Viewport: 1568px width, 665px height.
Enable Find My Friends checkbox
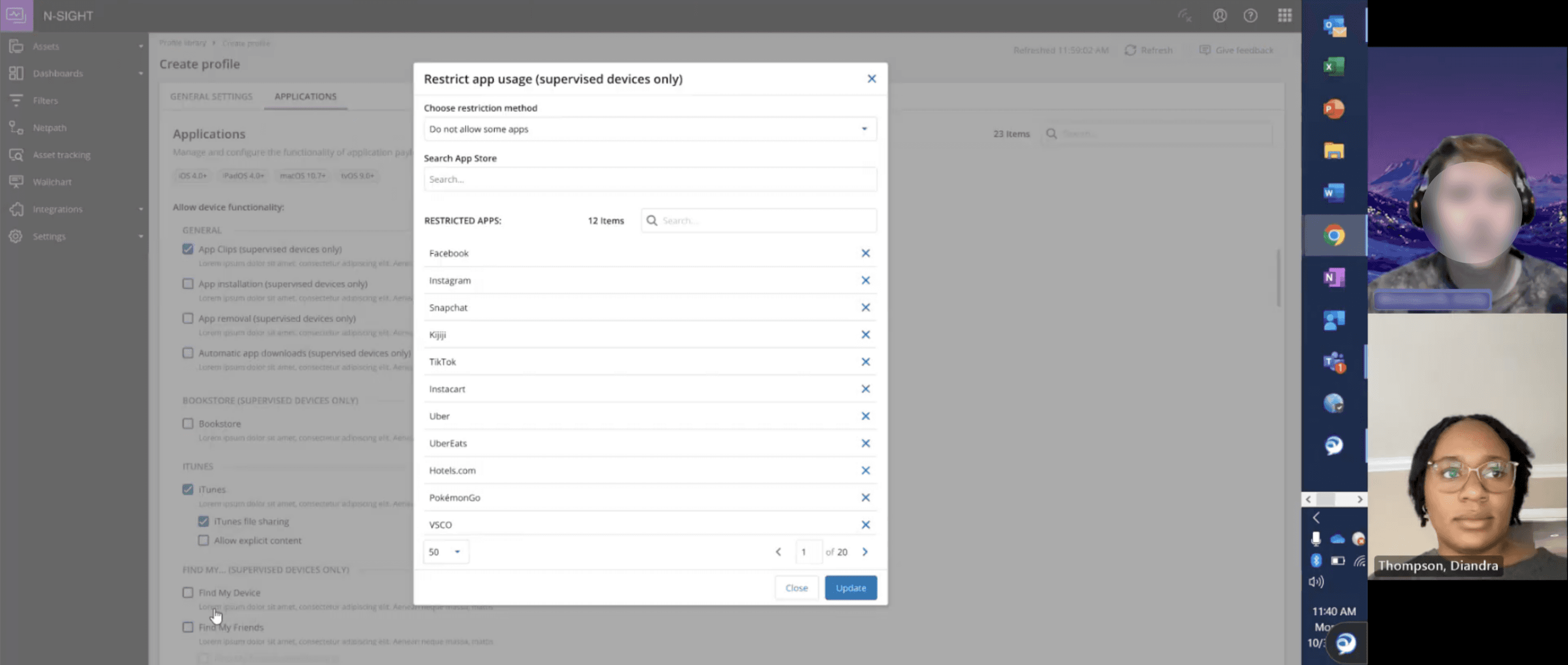[x=188, y=627]
